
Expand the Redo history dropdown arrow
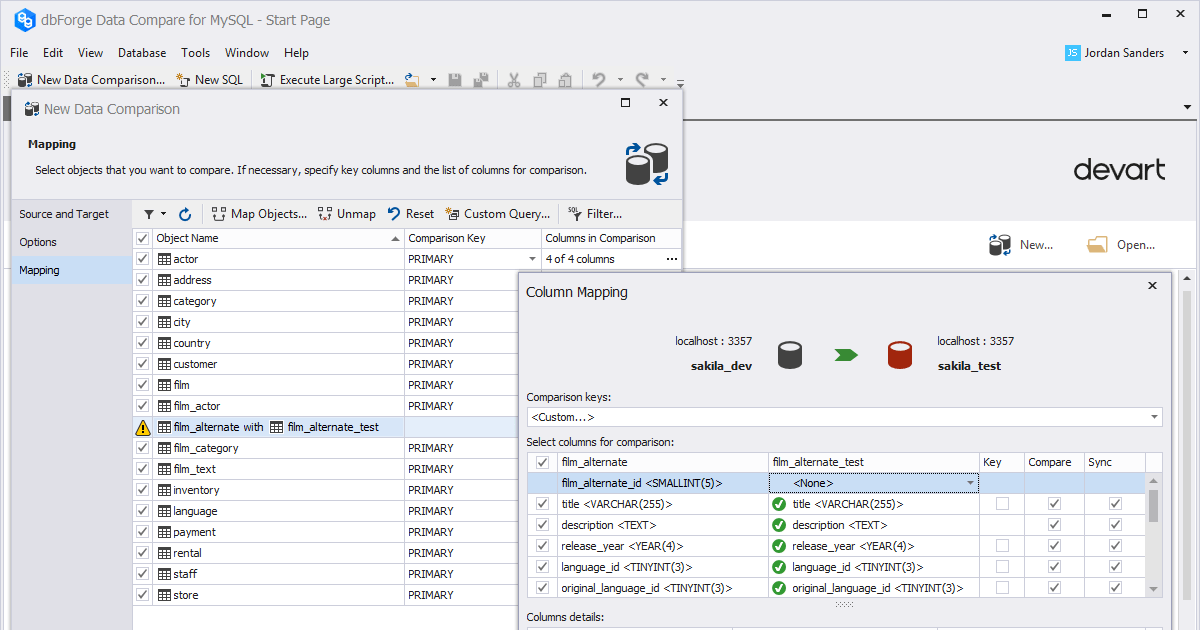[x=663, y=80]
